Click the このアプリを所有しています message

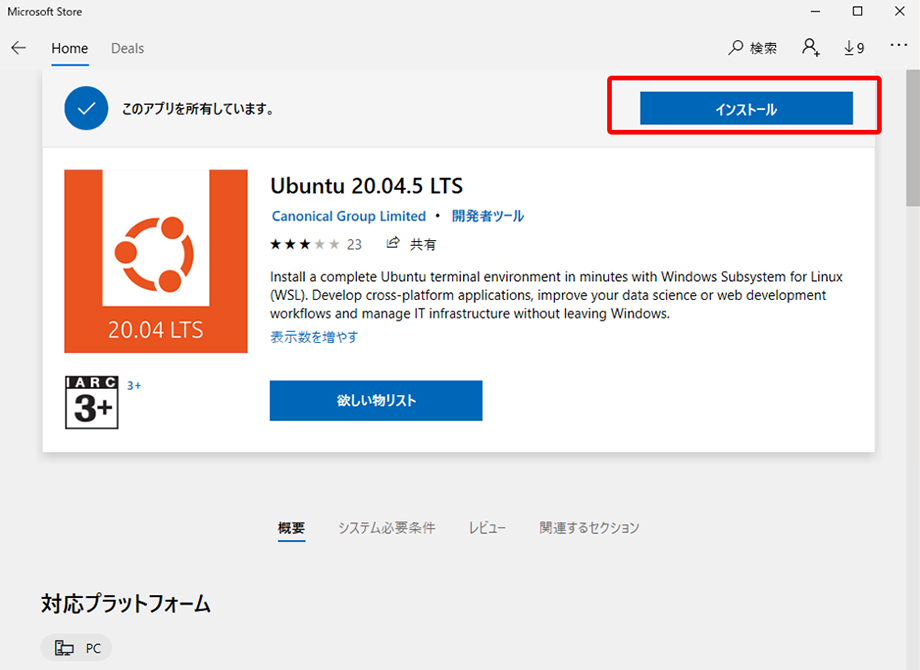click(x=198, y=109)
